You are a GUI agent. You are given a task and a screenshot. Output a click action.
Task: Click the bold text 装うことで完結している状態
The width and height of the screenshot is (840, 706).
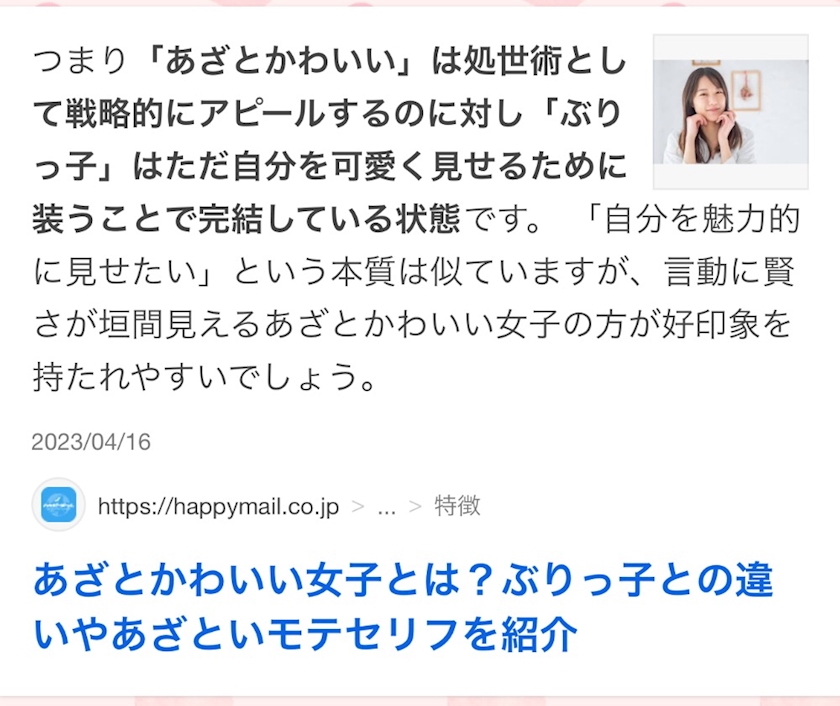(x=246, y=219)
